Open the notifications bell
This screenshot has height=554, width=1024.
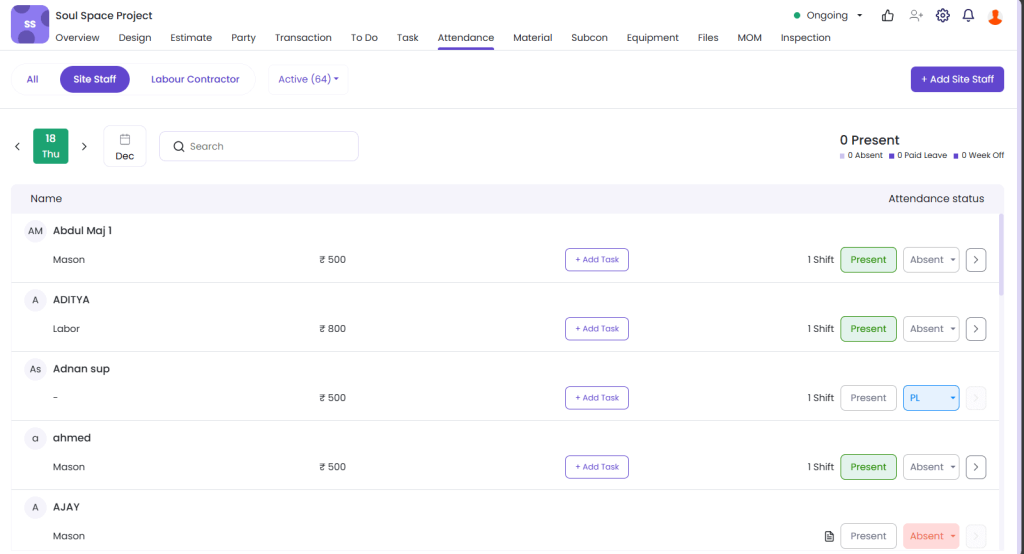968,16
